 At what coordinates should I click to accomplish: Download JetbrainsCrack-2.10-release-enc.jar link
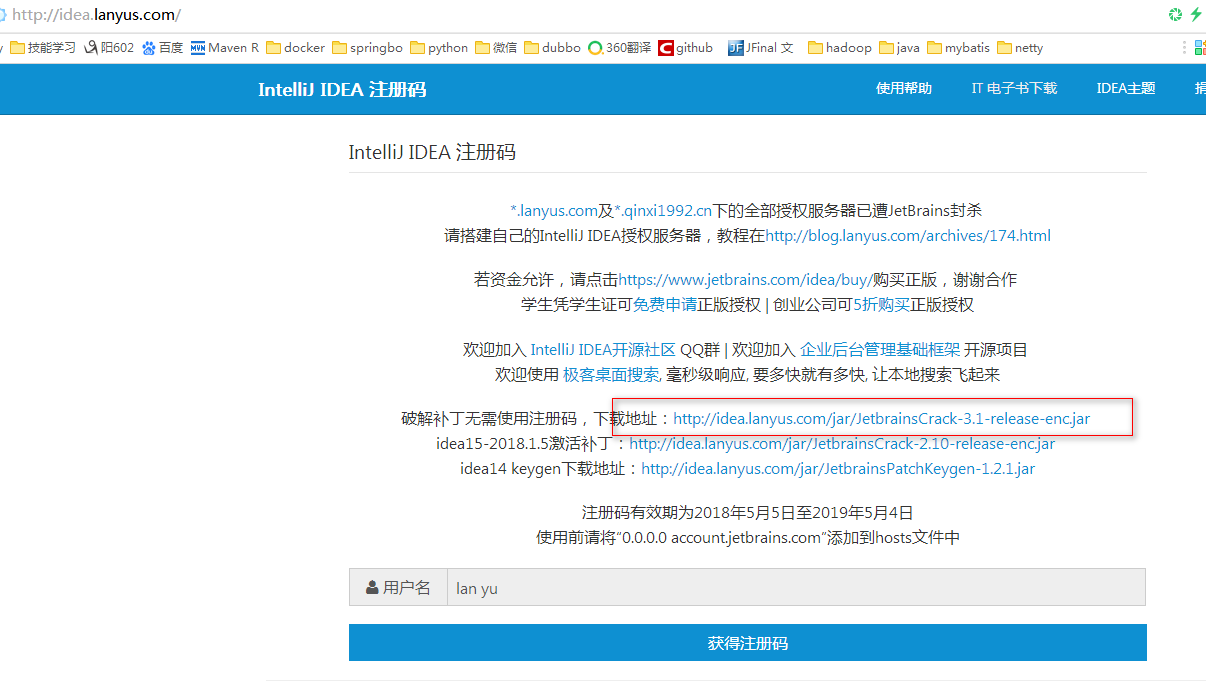point(842,443)
